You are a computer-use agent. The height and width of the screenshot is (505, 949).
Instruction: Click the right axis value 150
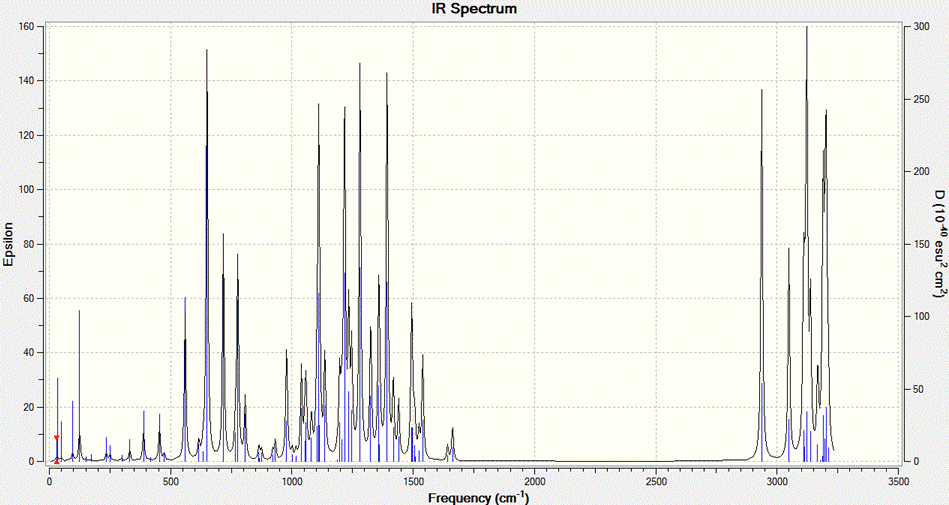coord(922,244)
